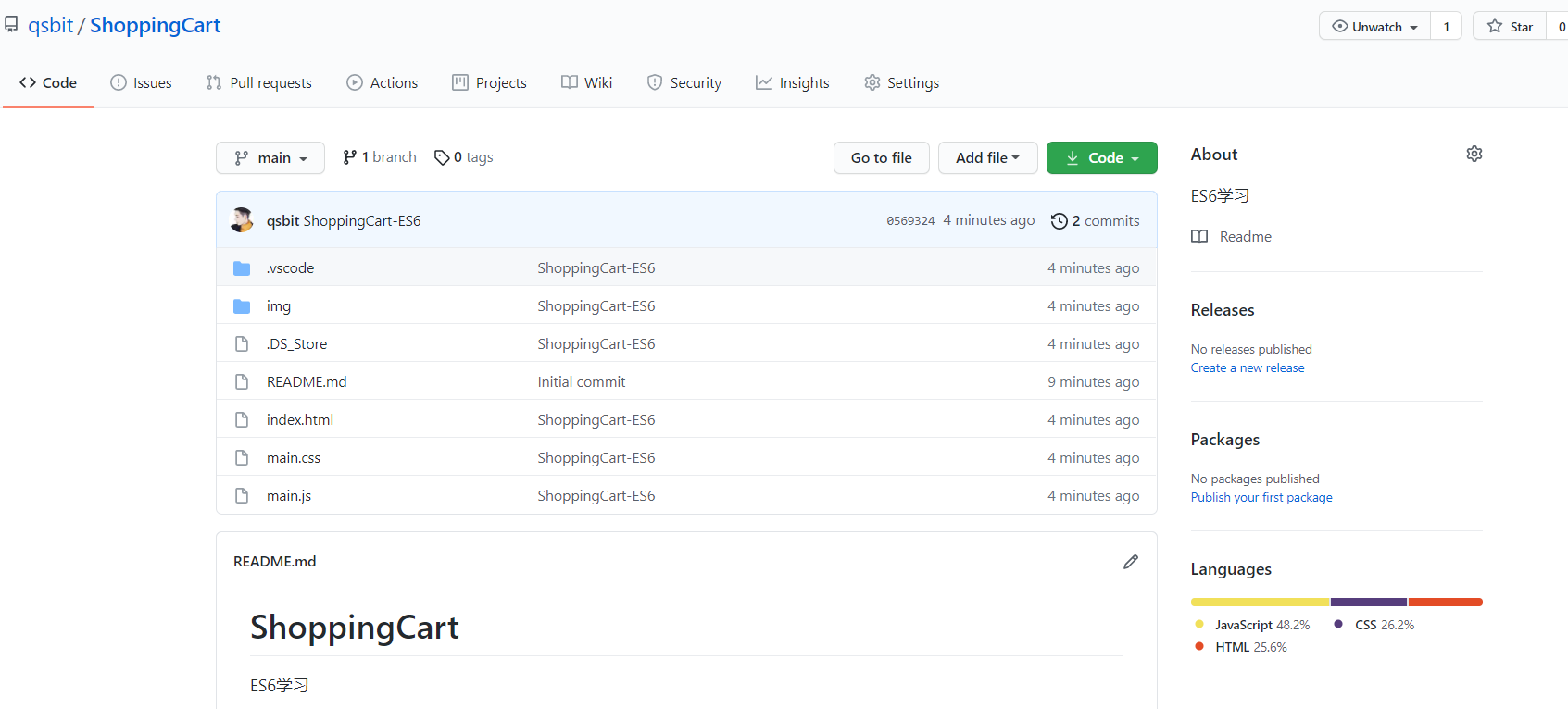
Task: Click the red HTML language bar segment
Action: click(1446, 603)
